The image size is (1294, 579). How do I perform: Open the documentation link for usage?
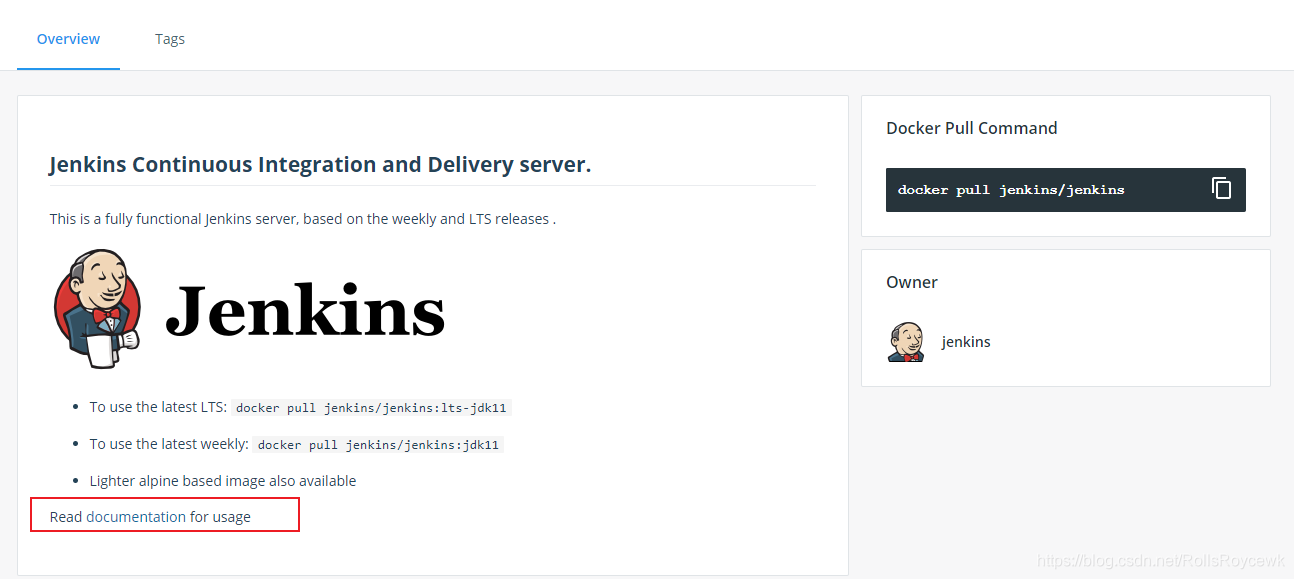pos(136,517)
